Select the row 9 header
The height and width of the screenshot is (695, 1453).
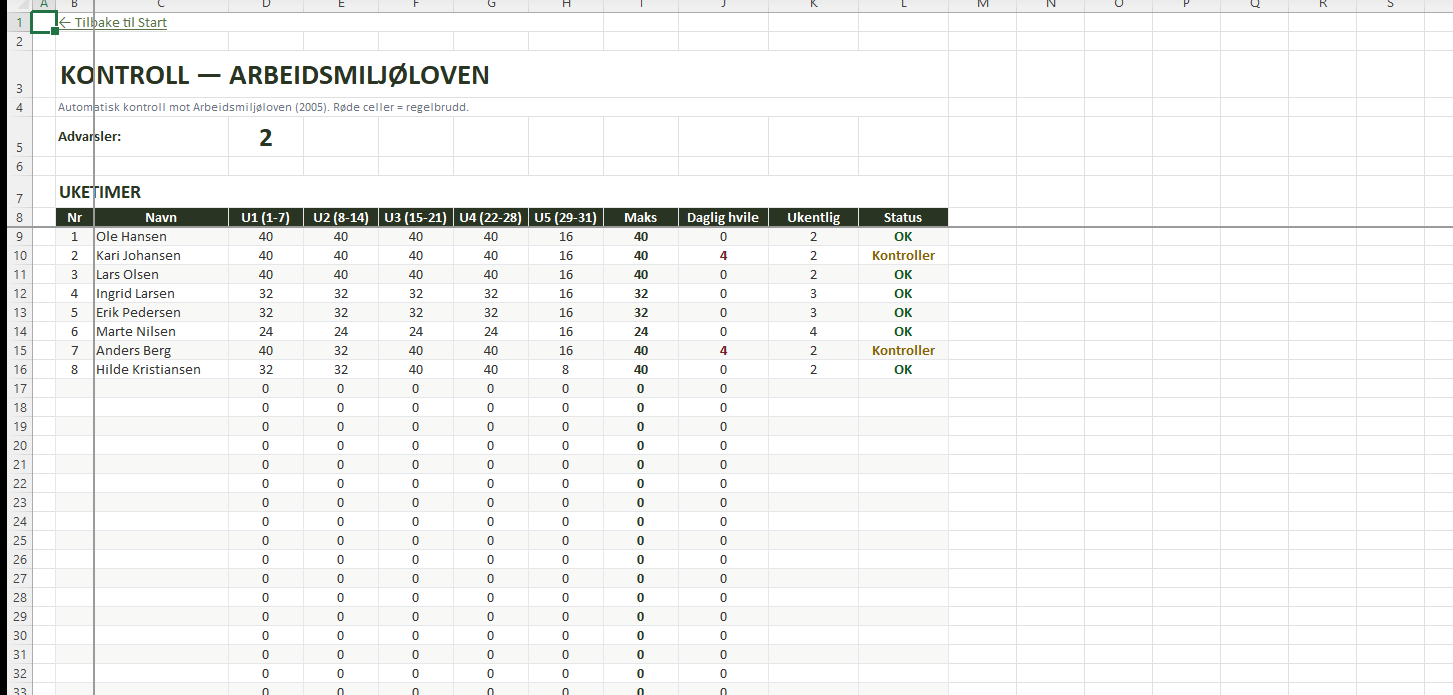[x=19, y=237]
